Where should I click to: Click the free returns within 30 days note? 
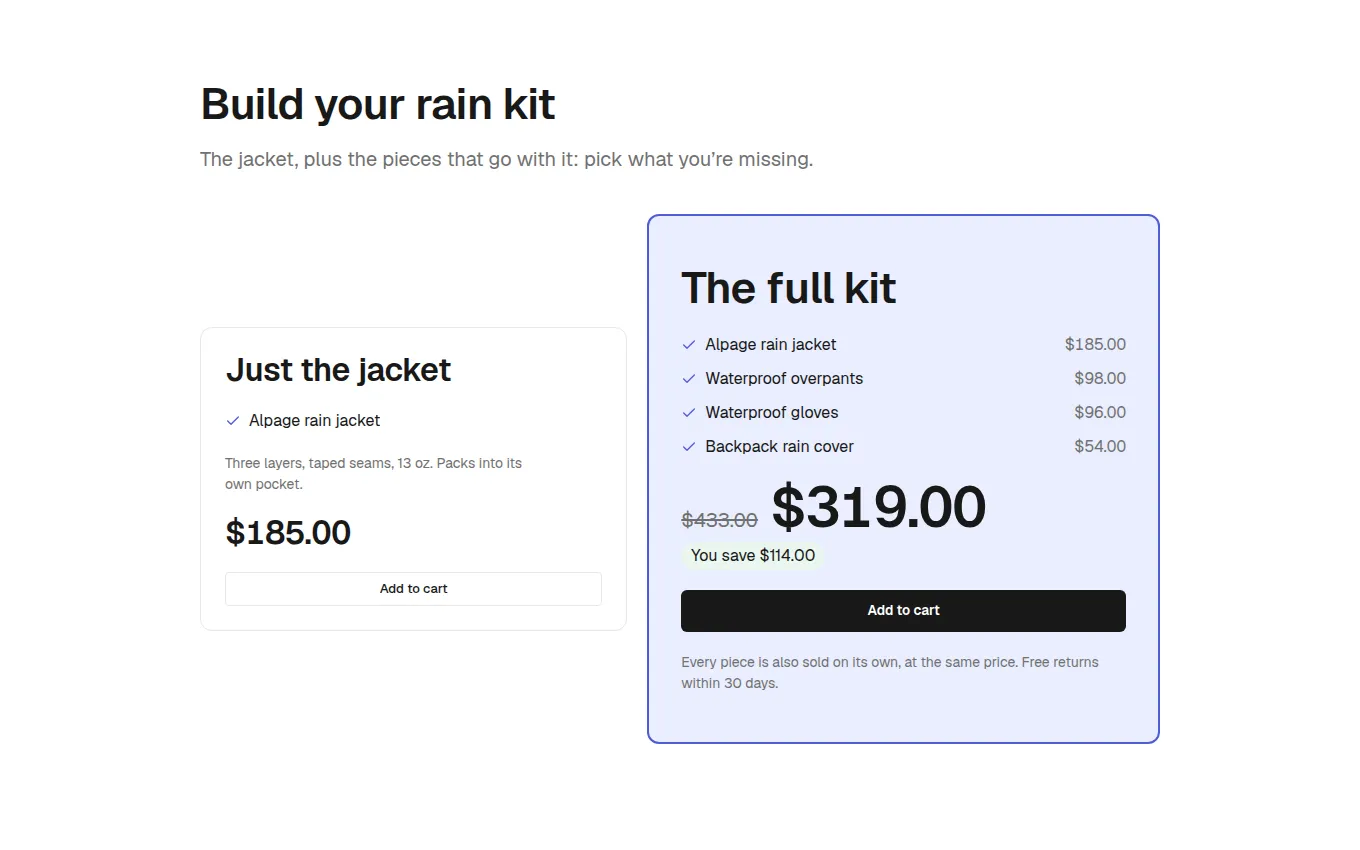890,673
